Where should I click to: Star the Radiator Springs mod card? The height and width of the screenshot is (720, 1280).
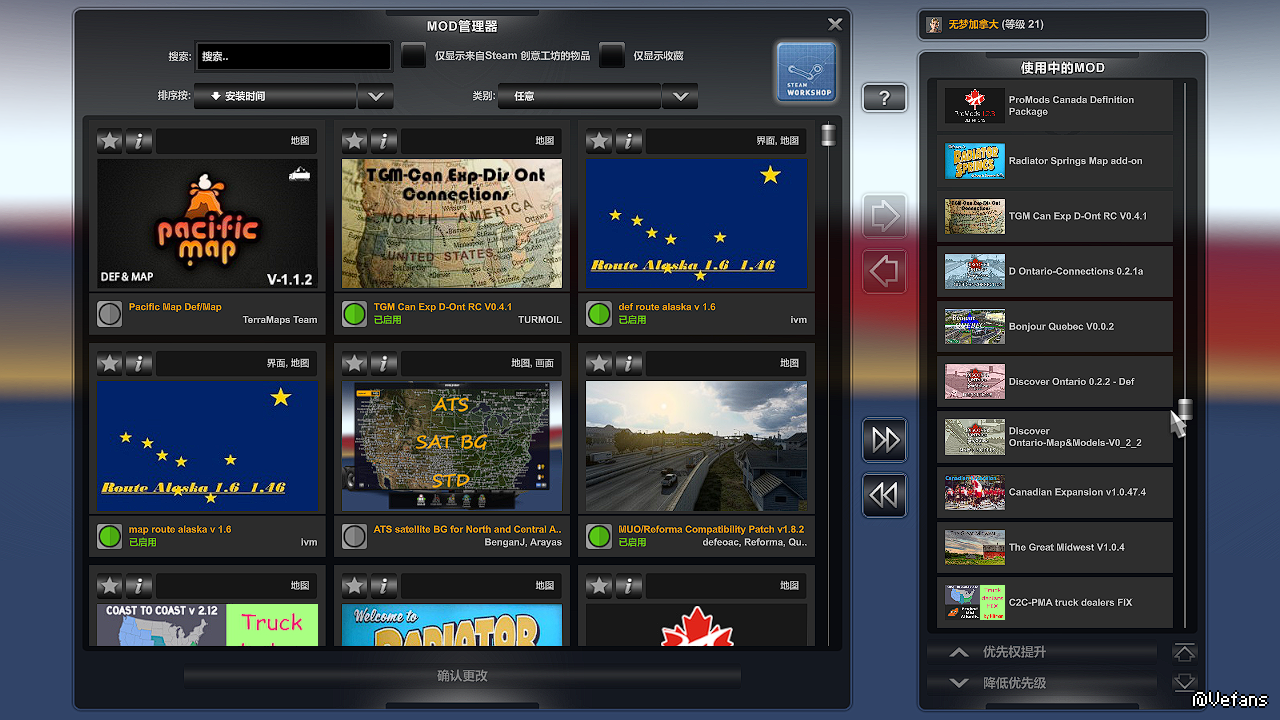[355, 585]
